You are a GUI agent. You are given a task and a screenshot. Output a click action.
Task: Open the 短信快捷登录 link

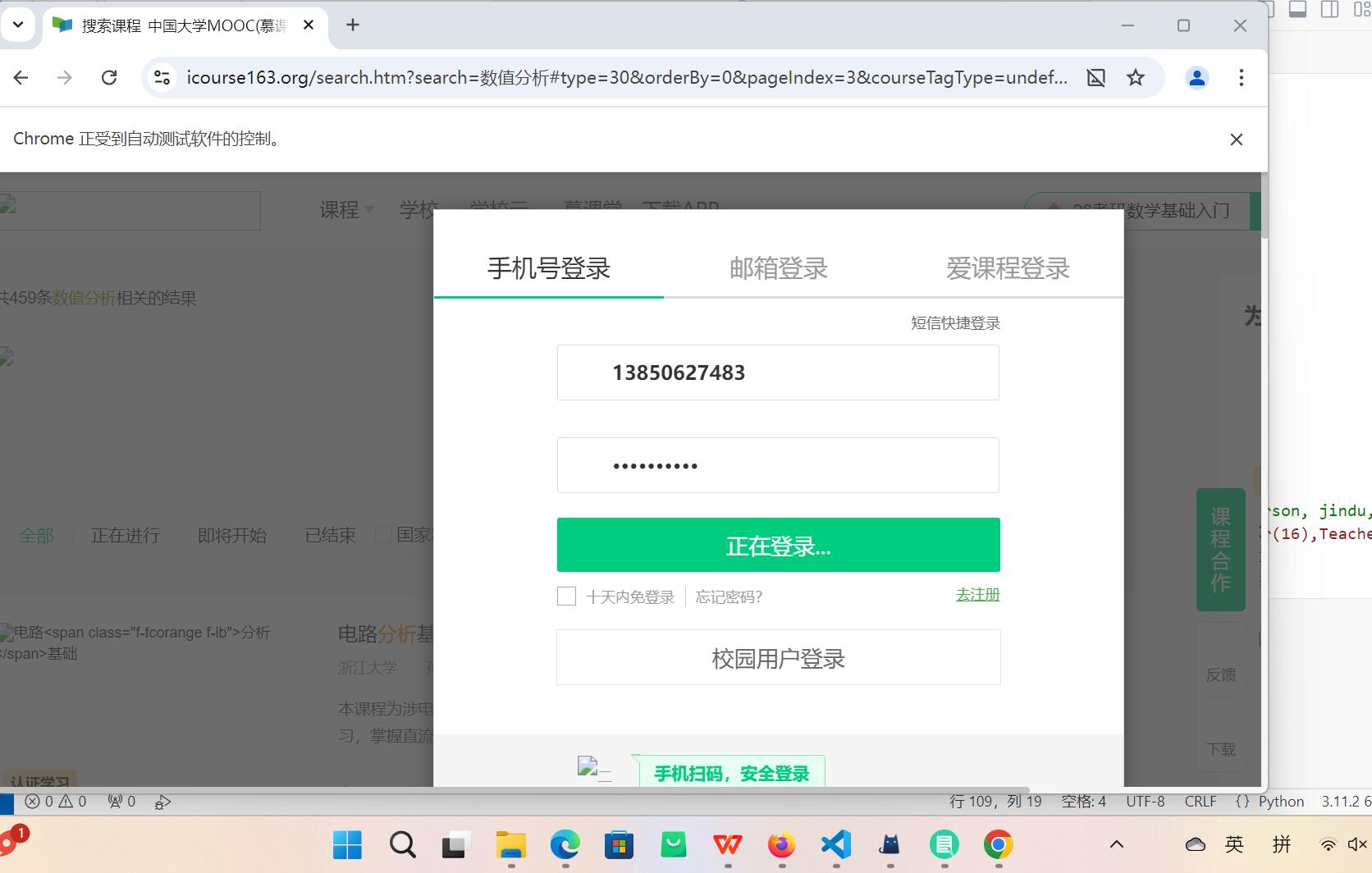click(x=955, y=323)
